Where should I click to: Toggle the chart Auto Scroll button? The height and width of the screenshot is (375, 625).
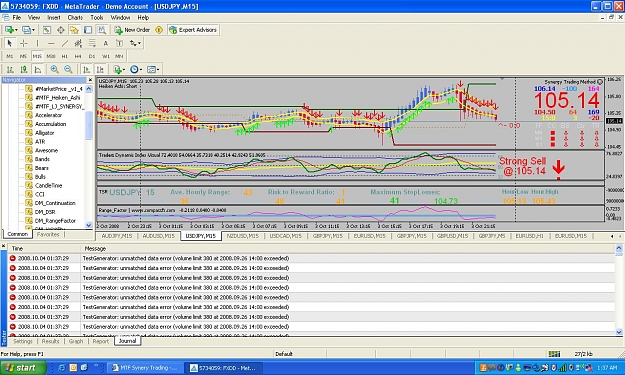pyautogui.click(x=86, y=69)
